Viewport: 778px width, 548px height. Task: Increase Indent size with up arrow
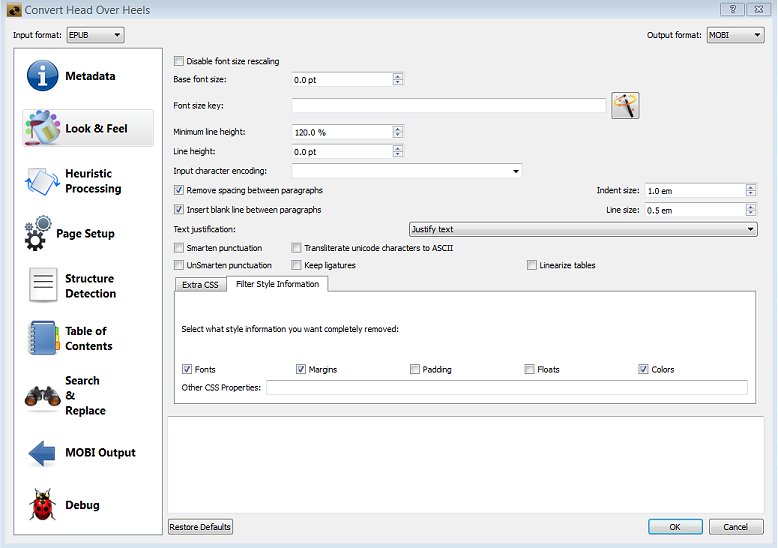coord(751,187)
